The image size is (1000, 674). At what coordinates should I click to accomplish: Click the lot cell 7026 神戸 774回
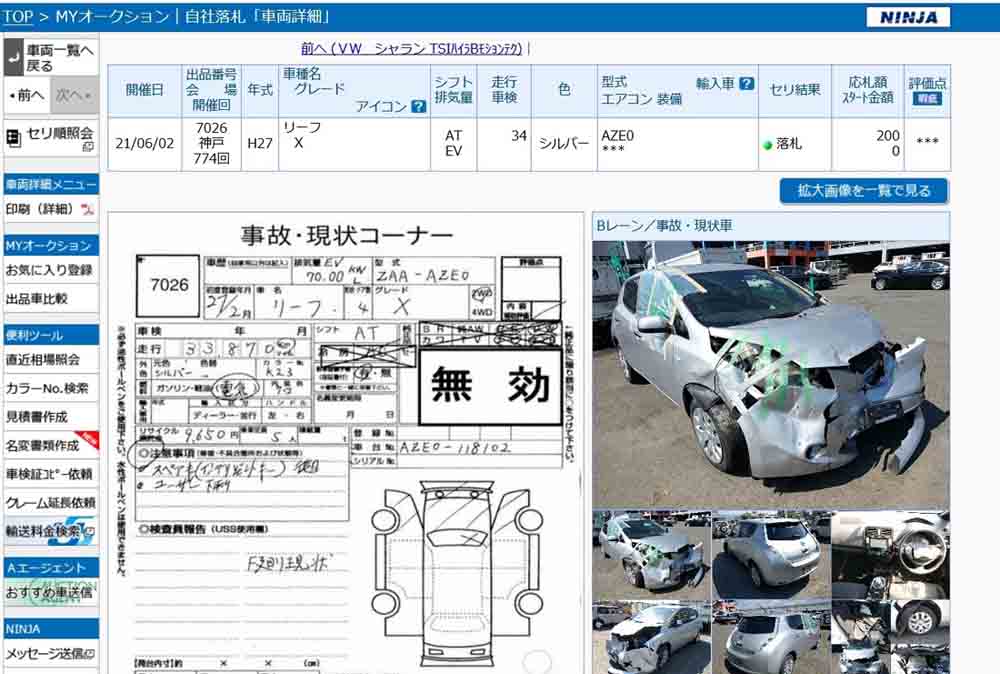pyautogui.click(x=211, y=143)
